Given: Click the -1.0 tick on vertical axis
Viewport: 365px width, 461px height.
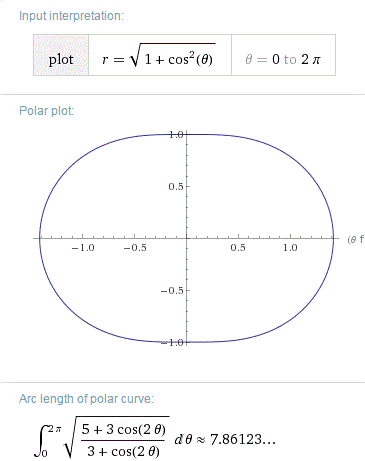Looking at the screenshot, I should pyautogui.click(x=172, y=342).
